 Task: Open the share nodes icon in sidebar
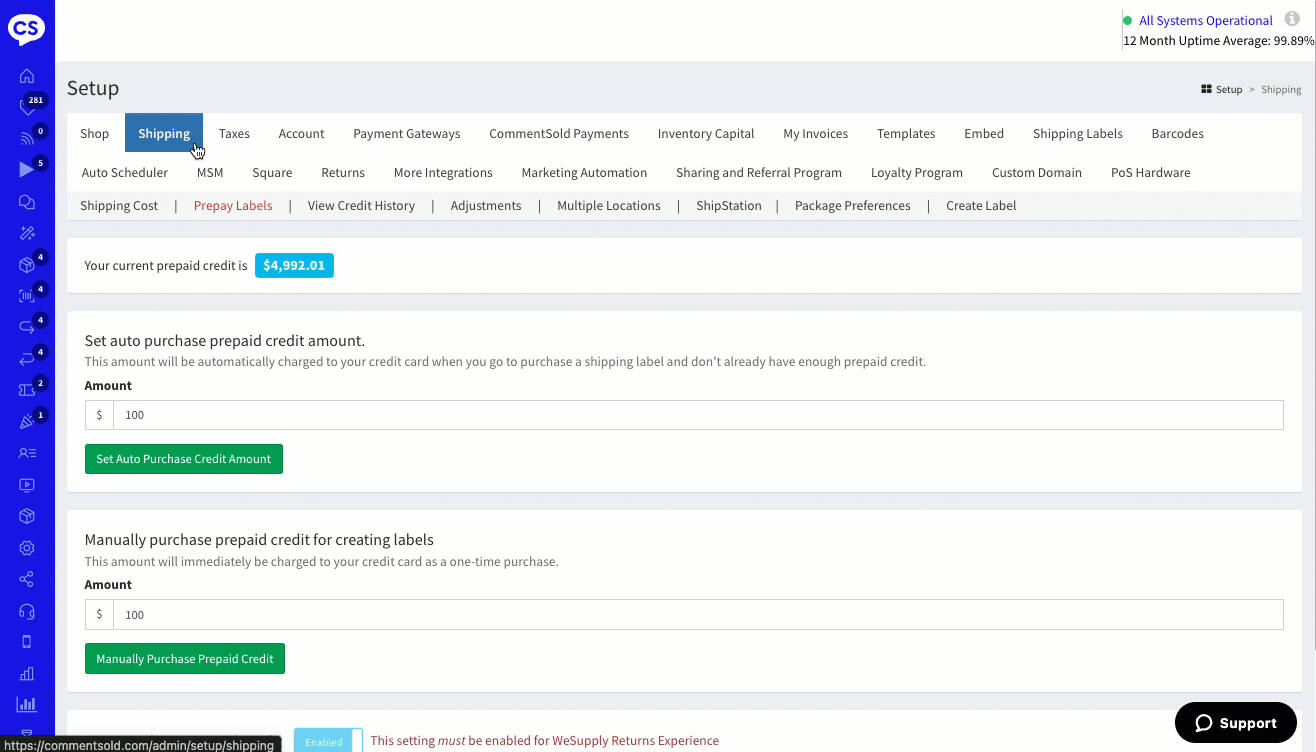[x=27, y=579]
